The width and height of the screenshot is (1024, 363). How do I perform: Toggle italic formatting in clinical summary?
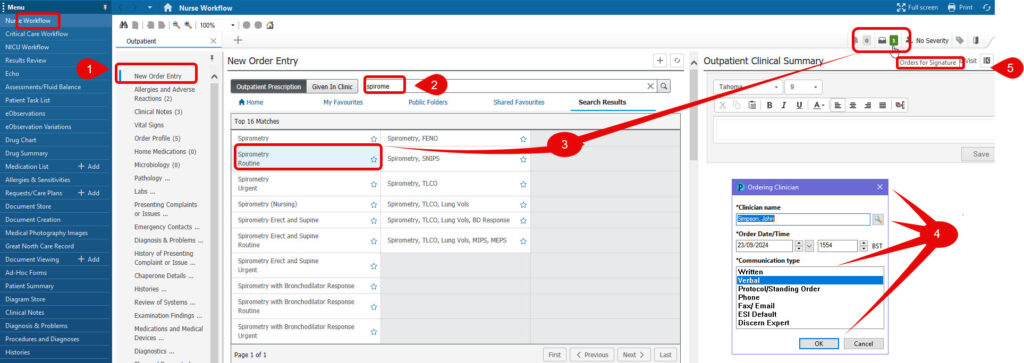click(785, 105)
